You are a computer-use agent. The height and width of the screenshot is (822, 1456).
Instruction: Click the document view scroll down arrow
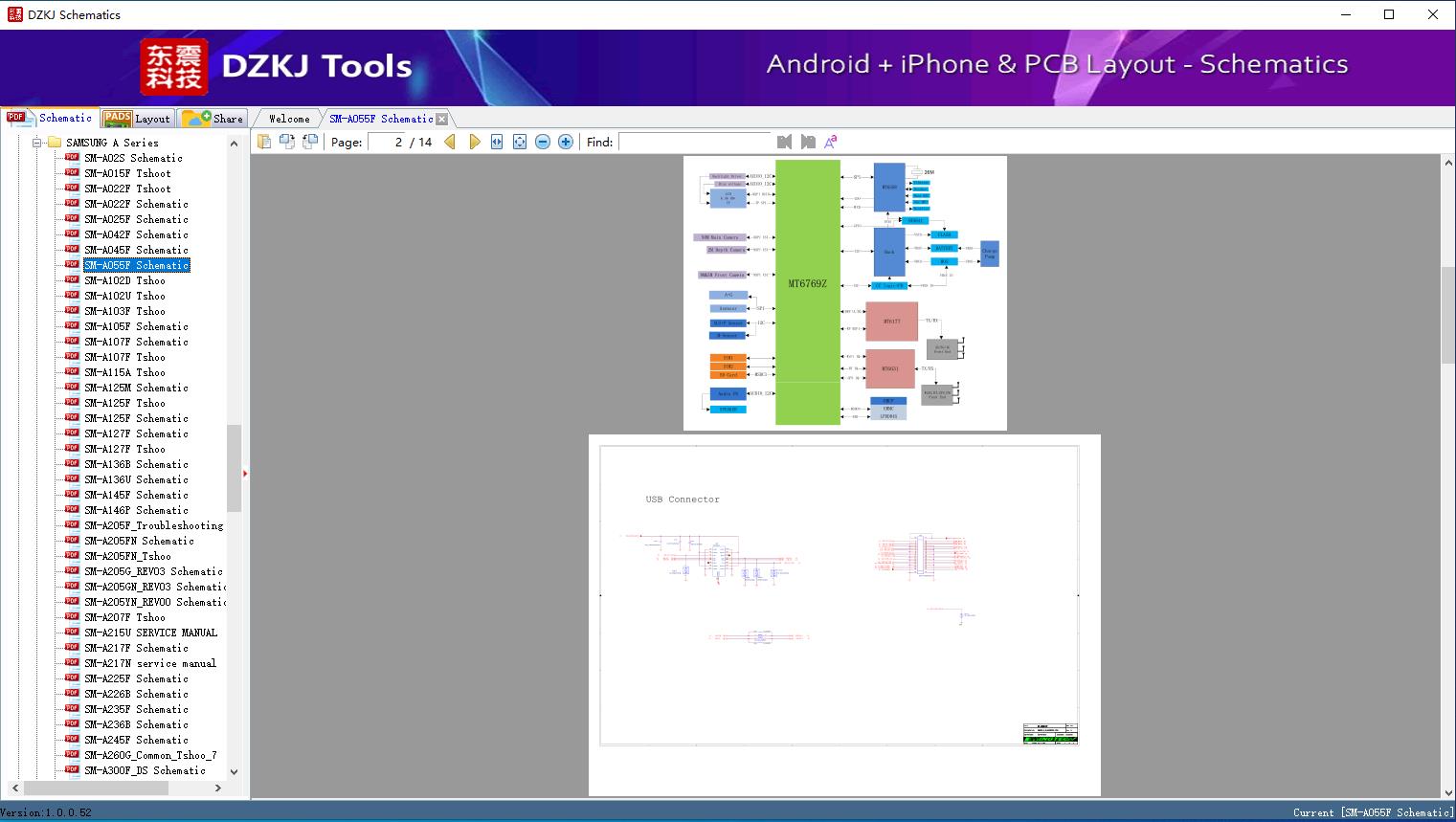click(x=1448, y=790)
